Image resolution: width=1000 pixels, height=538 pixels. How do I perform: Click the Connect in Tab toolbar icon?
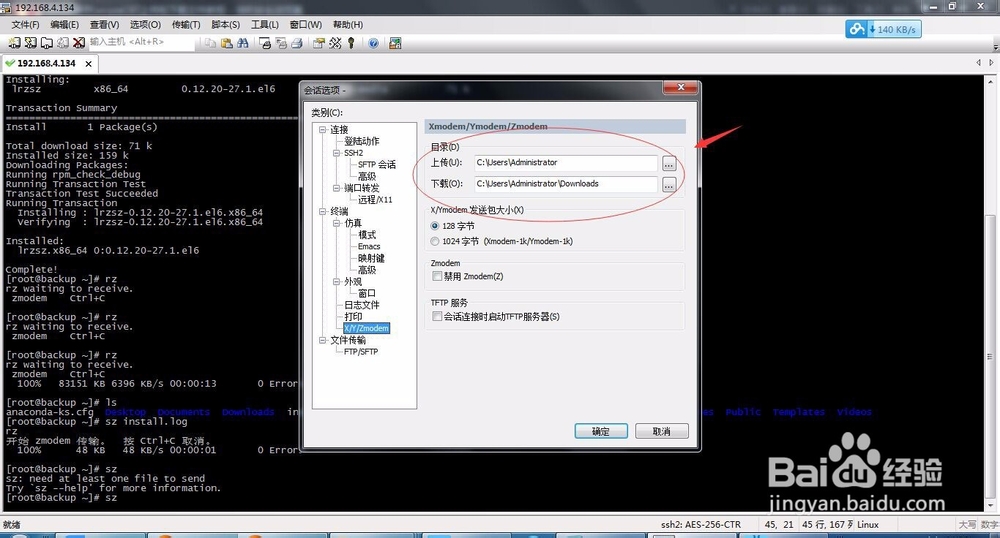click(x=47, y=43)
